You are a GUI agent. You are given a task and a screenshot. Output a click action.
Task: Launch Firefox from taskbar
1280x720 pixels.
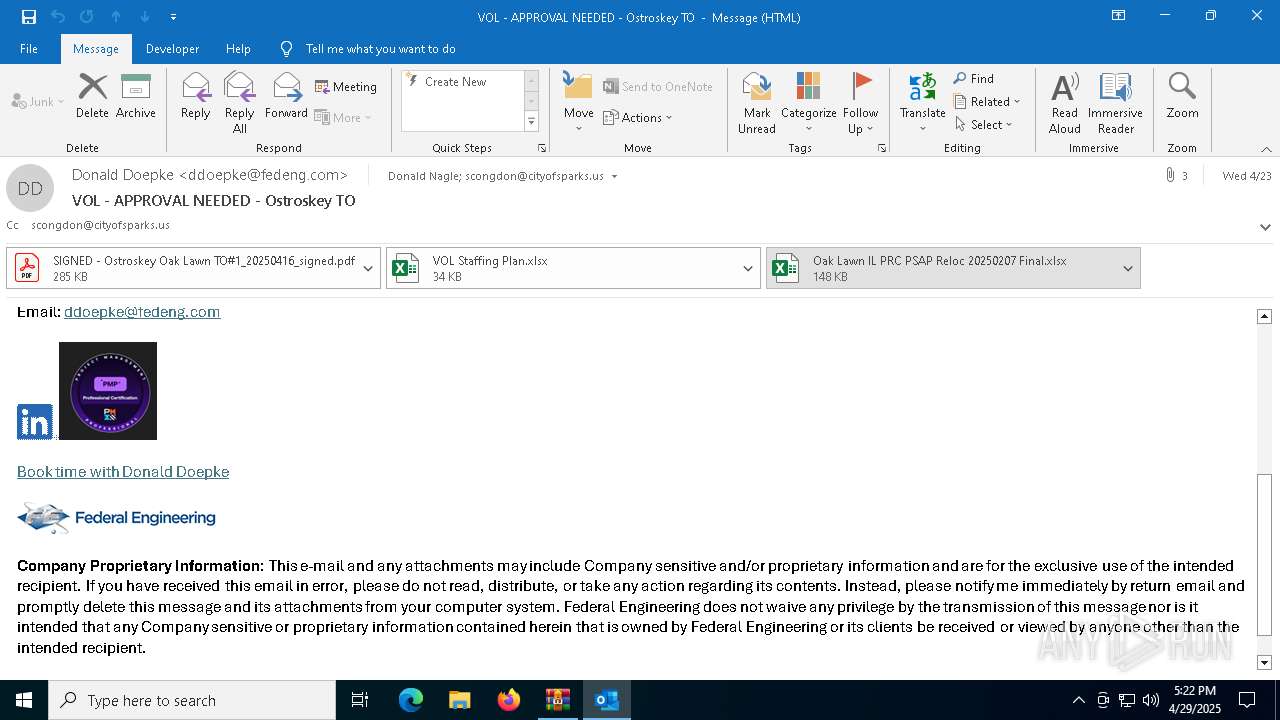pos(509,700)
